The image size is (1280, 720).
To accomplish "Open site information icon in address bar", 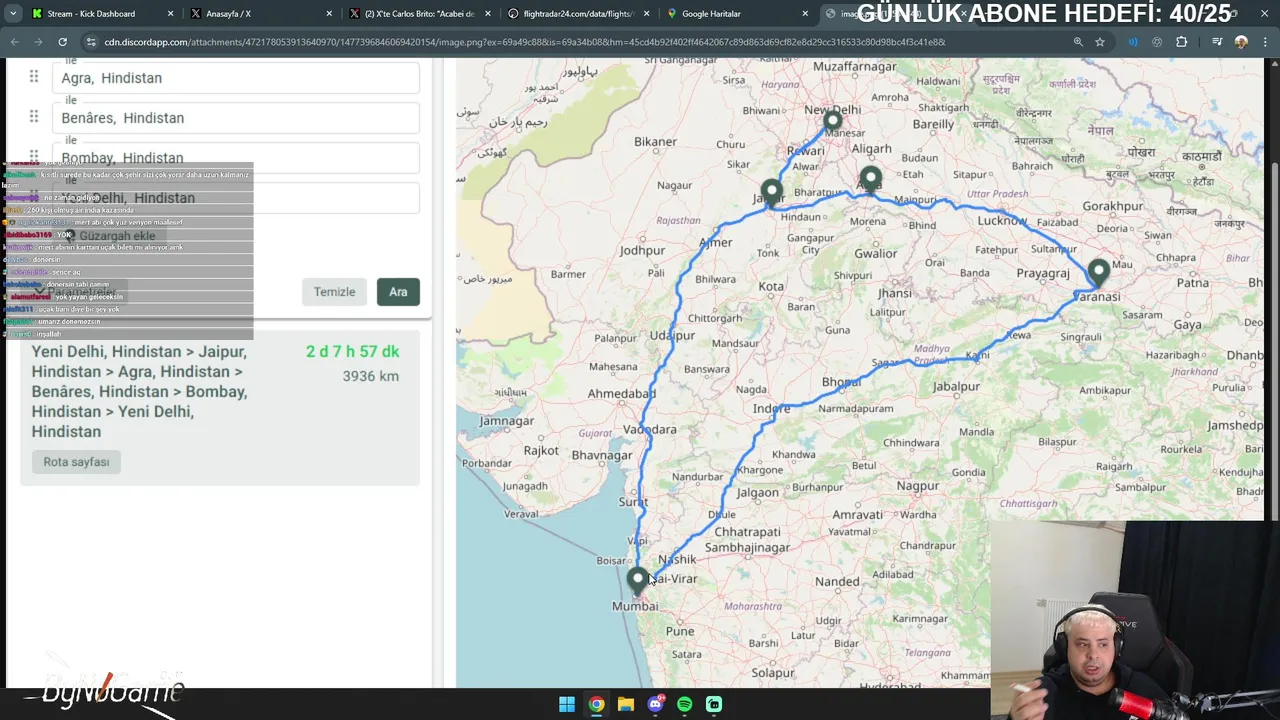I will pyautogui.click(x=92, y=42).
